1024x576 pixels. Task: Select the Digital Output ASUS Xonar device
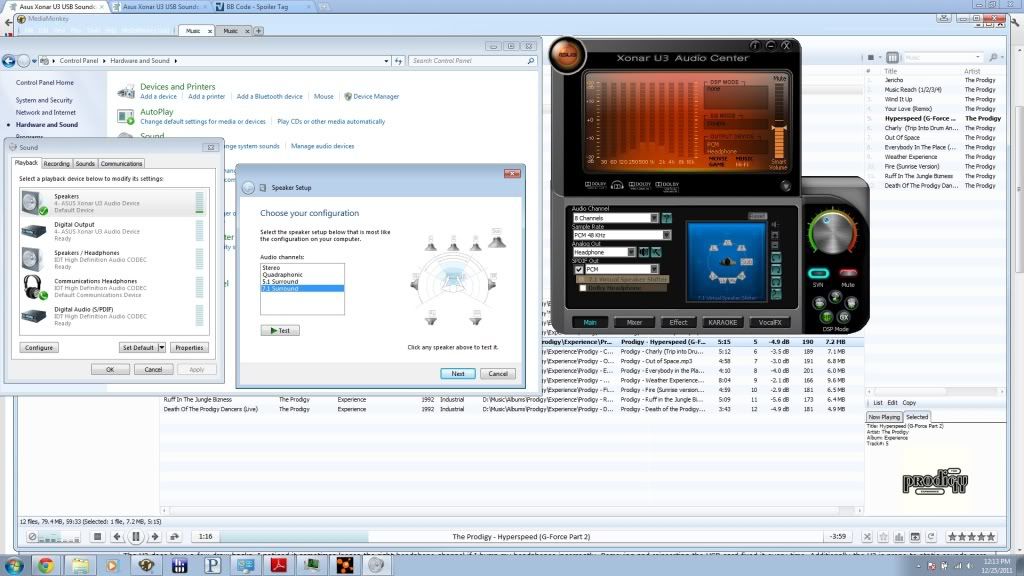114,231
